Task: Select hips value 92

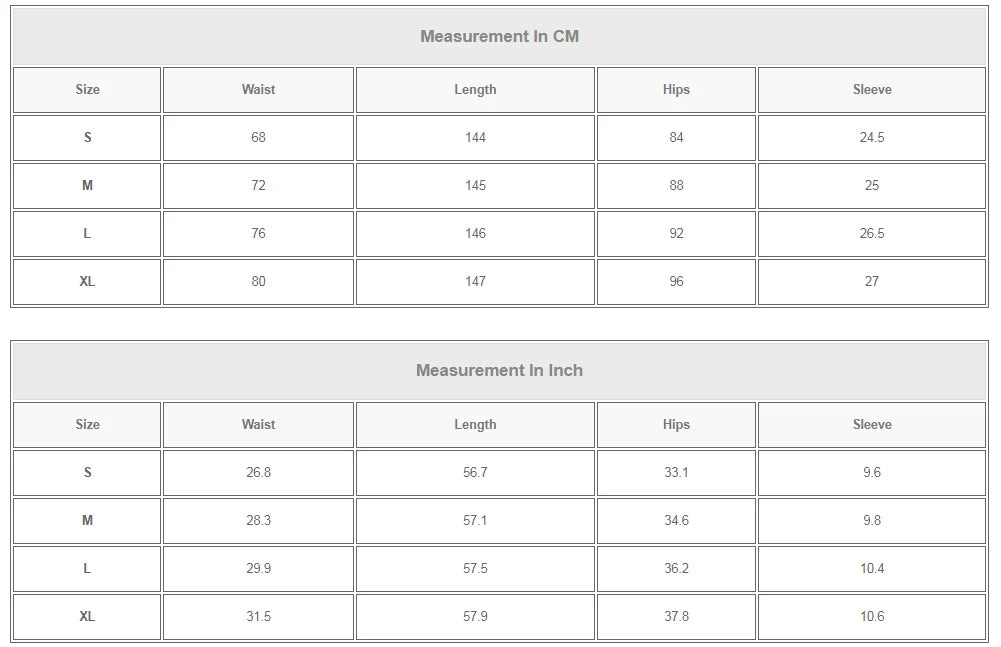Action: click(x=676, y=234)
